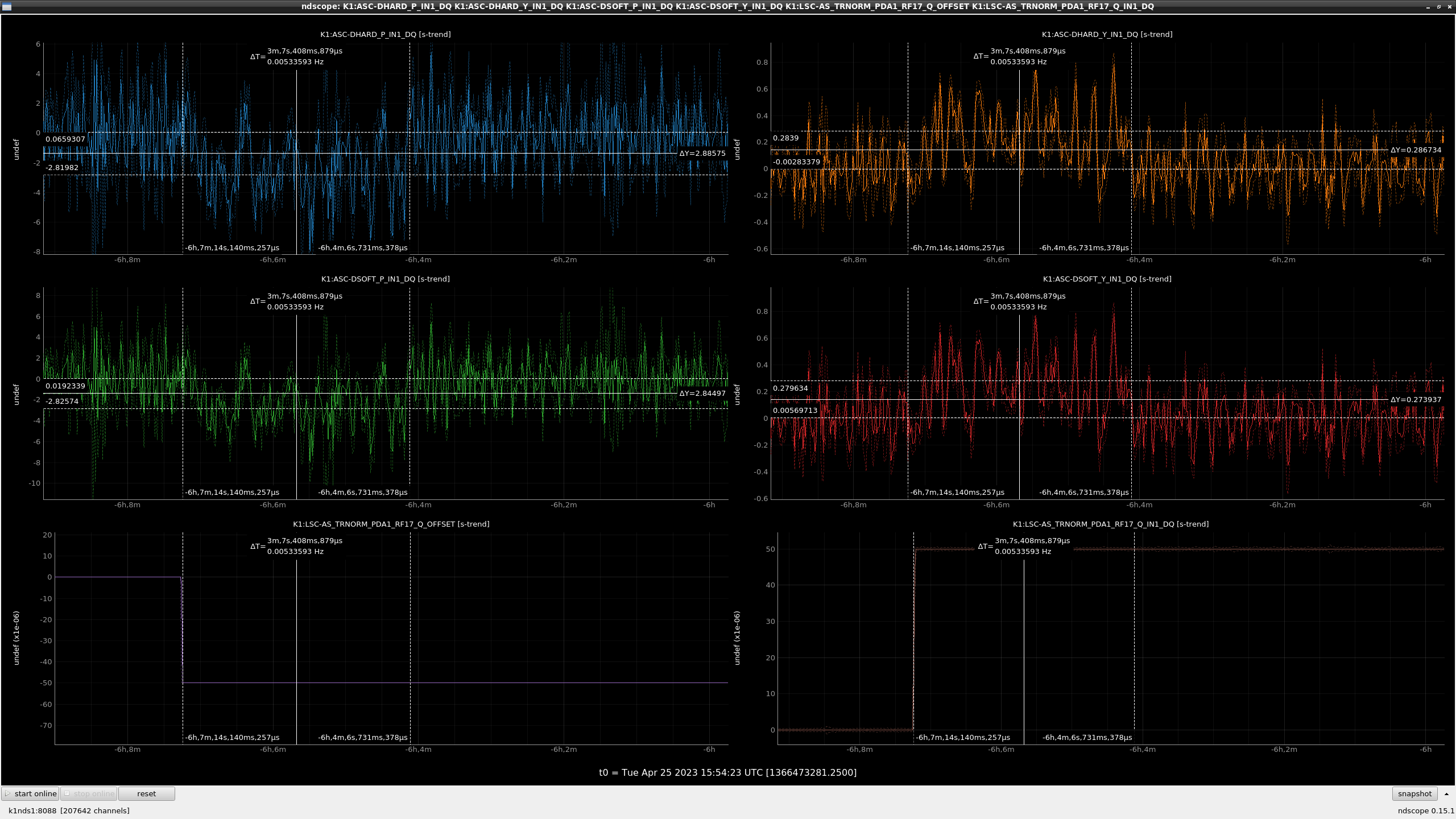Image resolution: width=1456 pixels, height=819 pixels.
Task: Click the K1:ASC-DHARD_Y_IN1_DQ plot title
Action: 1107,34
